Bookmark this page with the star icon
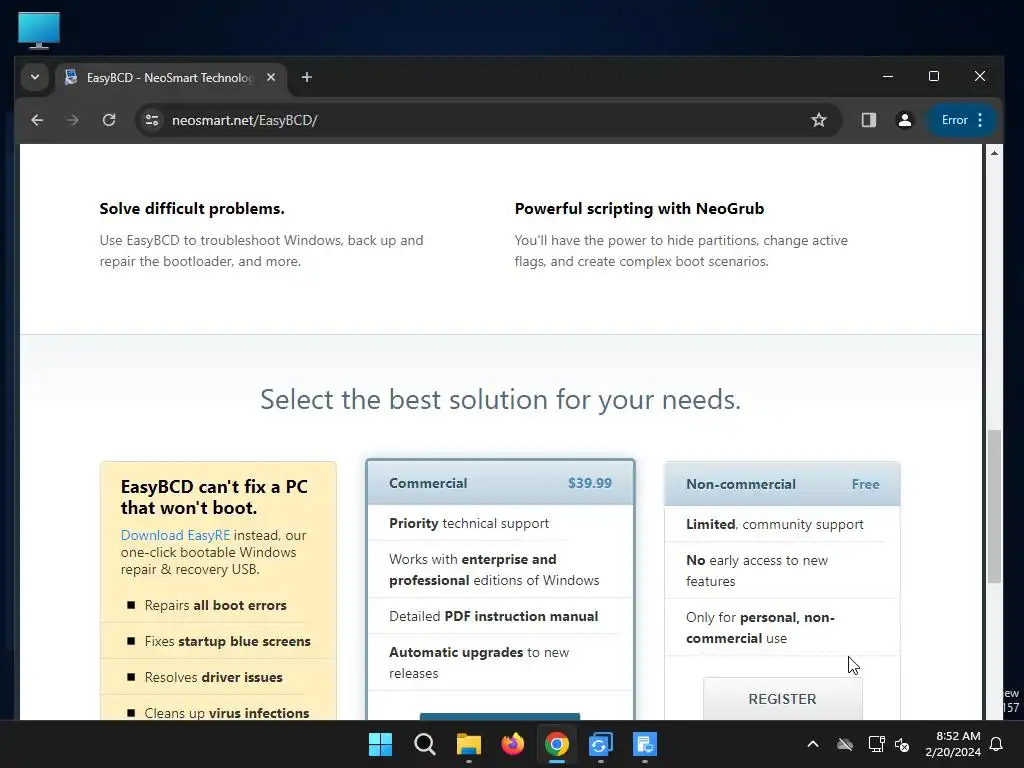The height and width of the screenshot is (768, 1024). [x=818, y=120]
